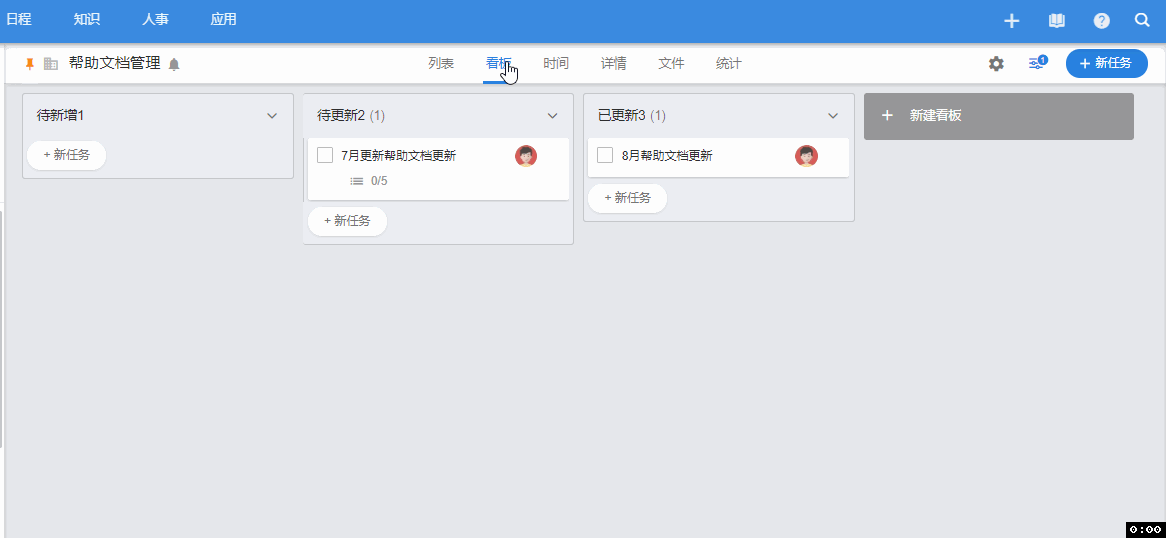Switch to the 列表 tab

[441, 64]
